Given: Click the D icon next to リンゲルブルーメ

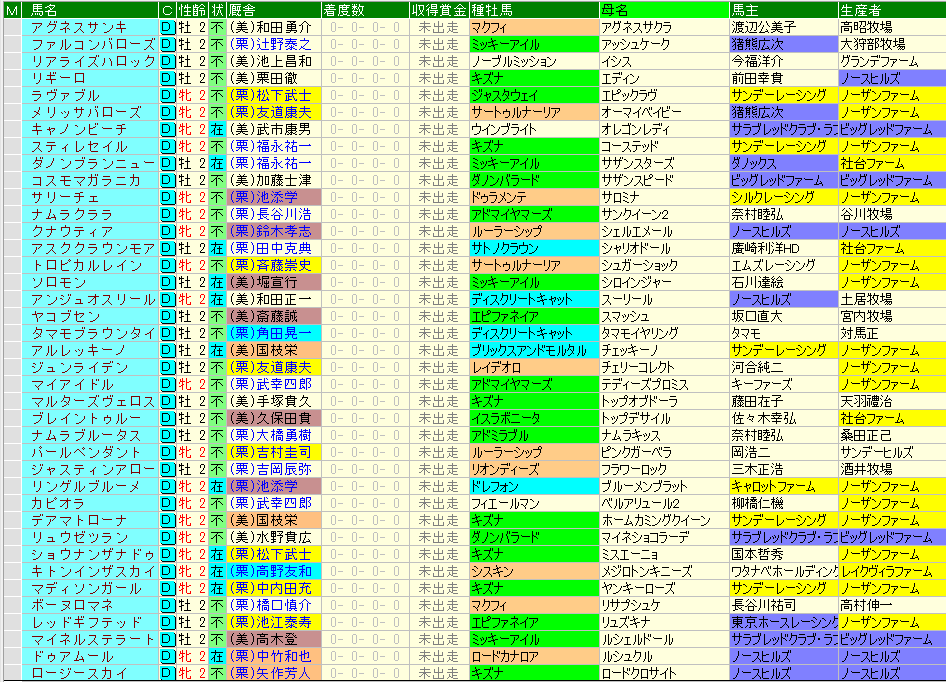Looking at the screenshot, I should [168, 486].
